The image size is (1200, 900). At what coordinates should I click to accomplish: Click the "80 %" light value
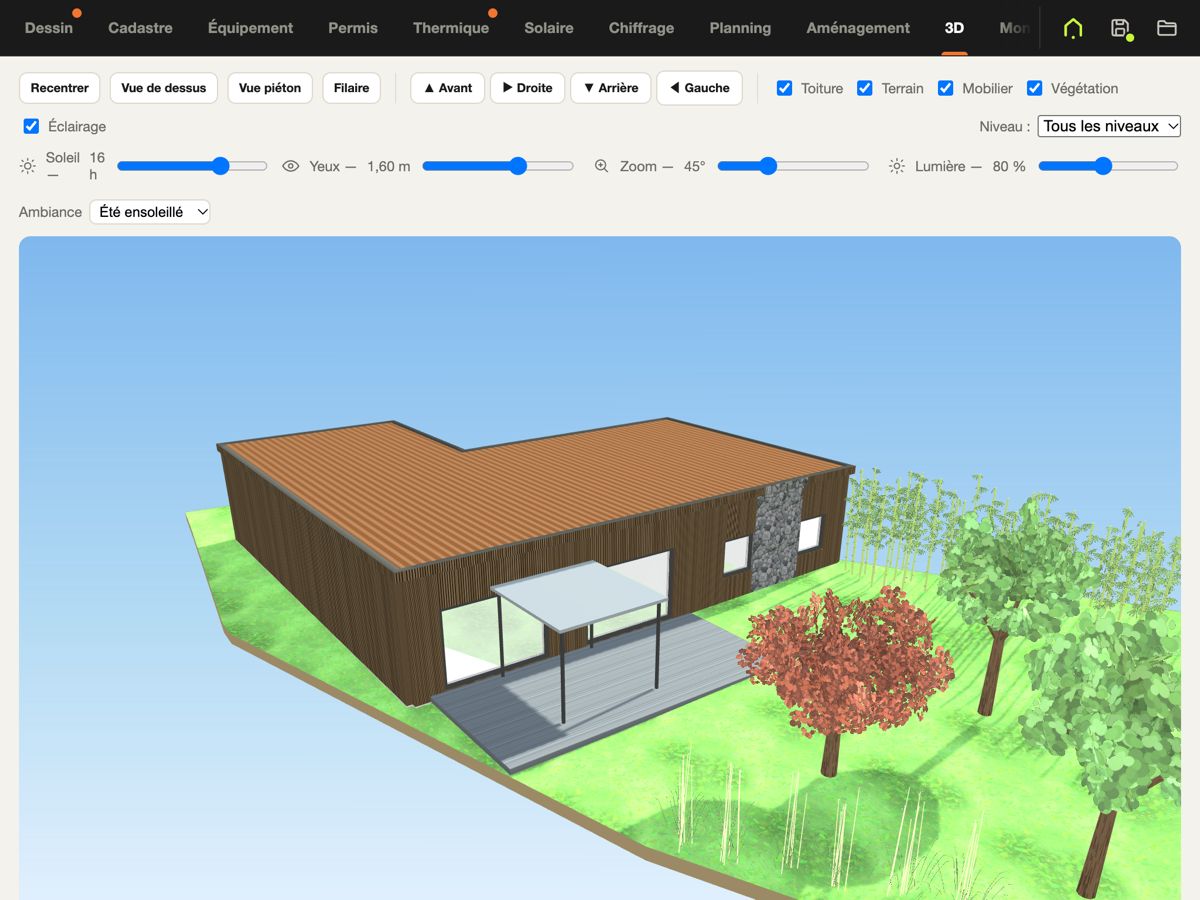1009,166
